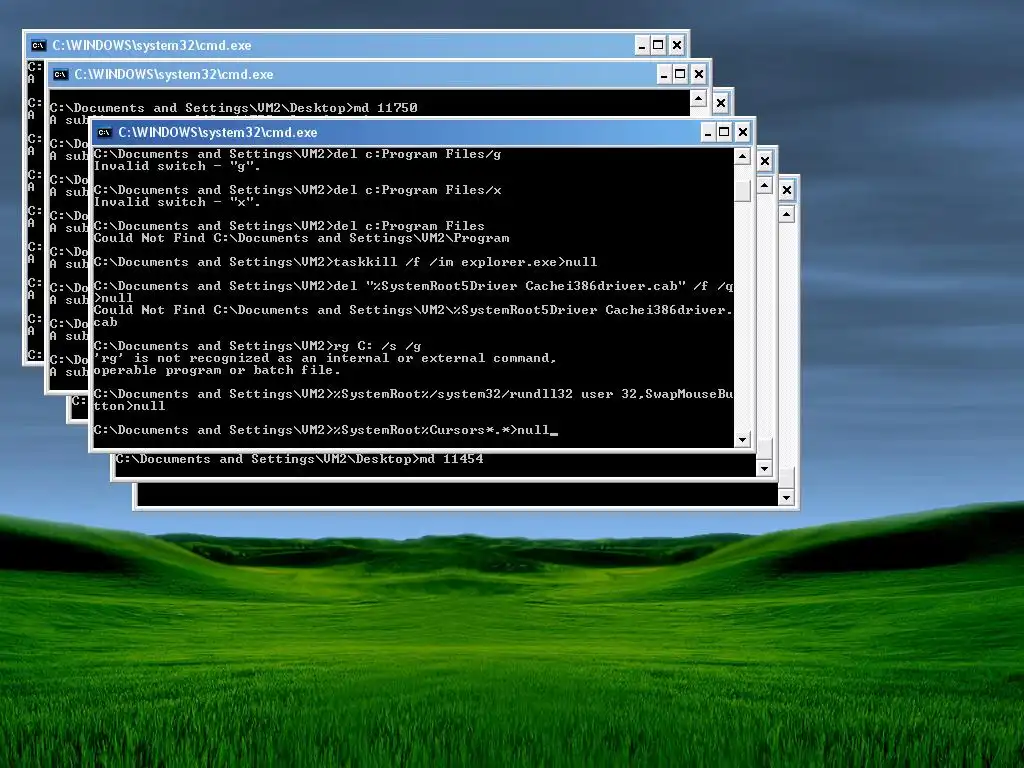Close the cmd window showing md 11454
The image size is (1024, 768).
765,161
